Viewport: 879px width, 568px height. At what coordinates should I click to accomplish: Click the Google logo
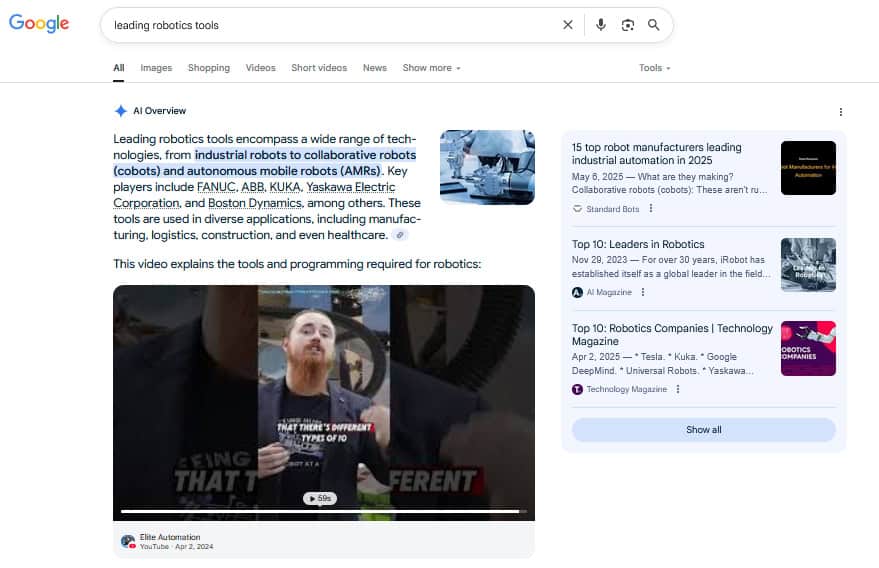pos(39,24)
